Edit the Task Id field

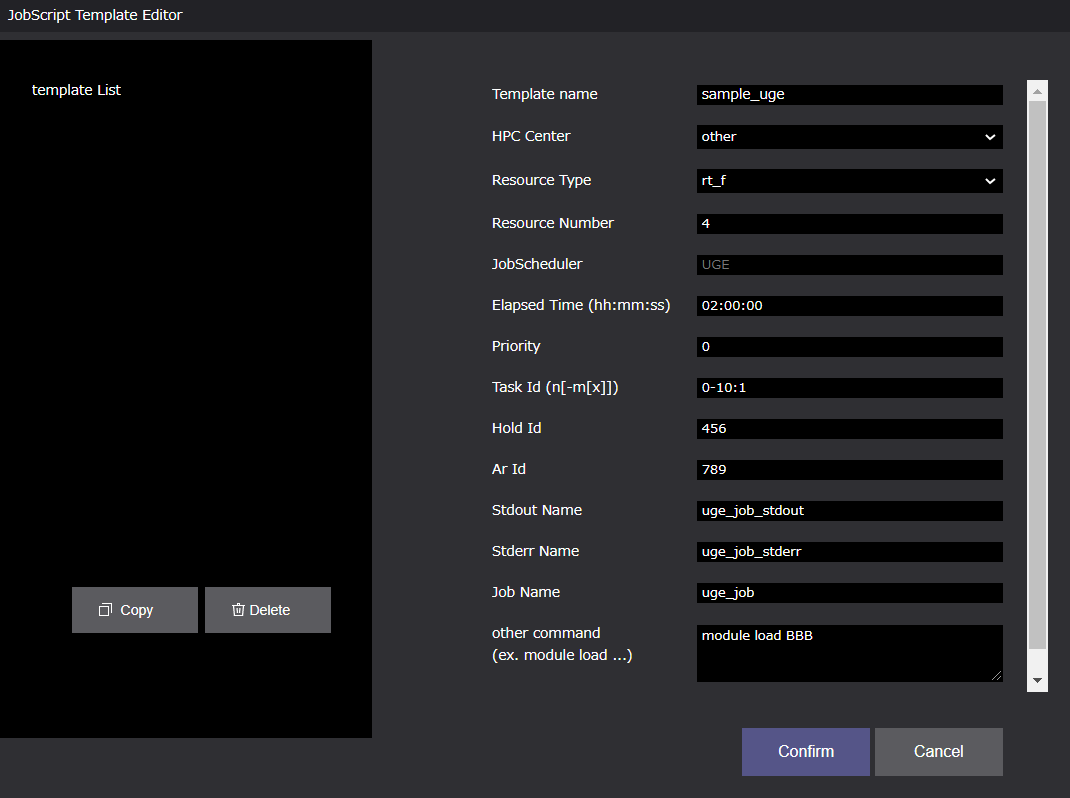pos(849,388)
